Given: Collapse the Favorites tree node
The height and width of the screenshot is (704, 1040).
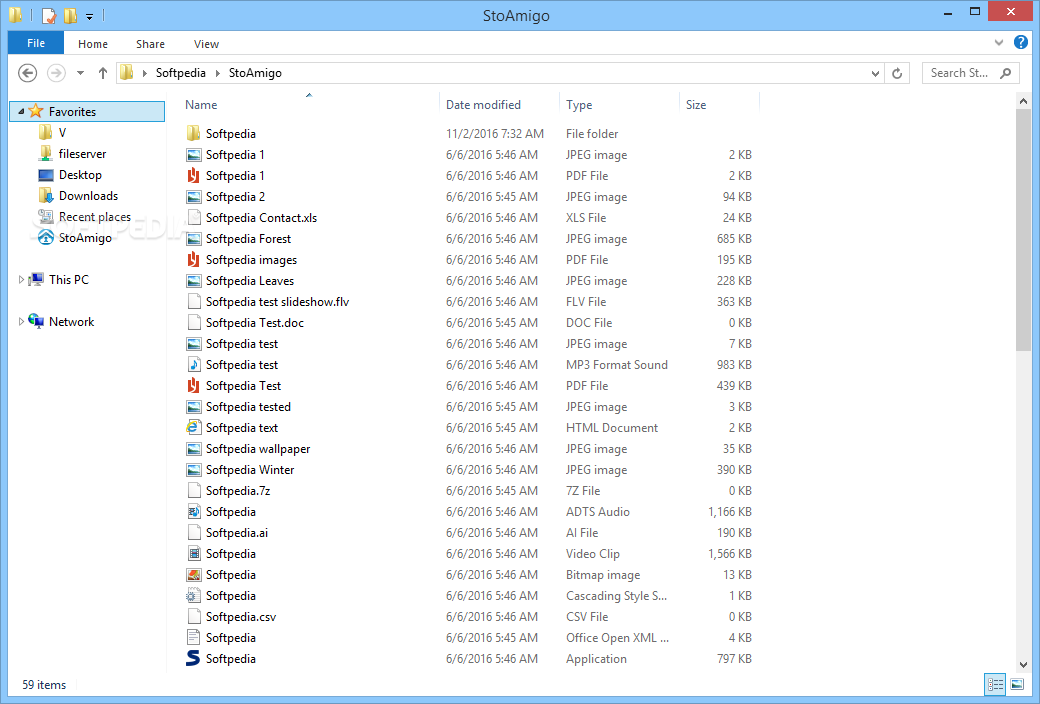Looking at the screenshot, I should 21,111.
